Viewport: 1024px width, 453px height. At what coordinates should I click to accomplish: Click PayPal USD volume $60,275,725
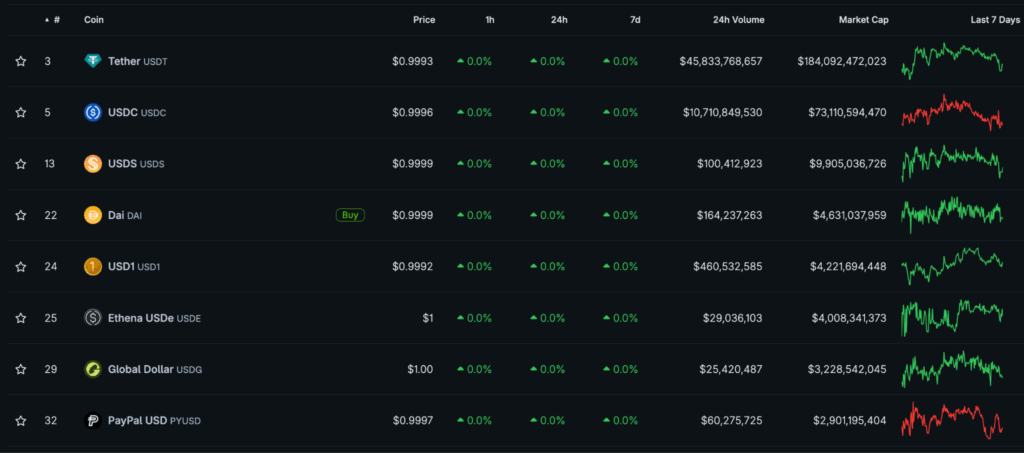(731, 421)
